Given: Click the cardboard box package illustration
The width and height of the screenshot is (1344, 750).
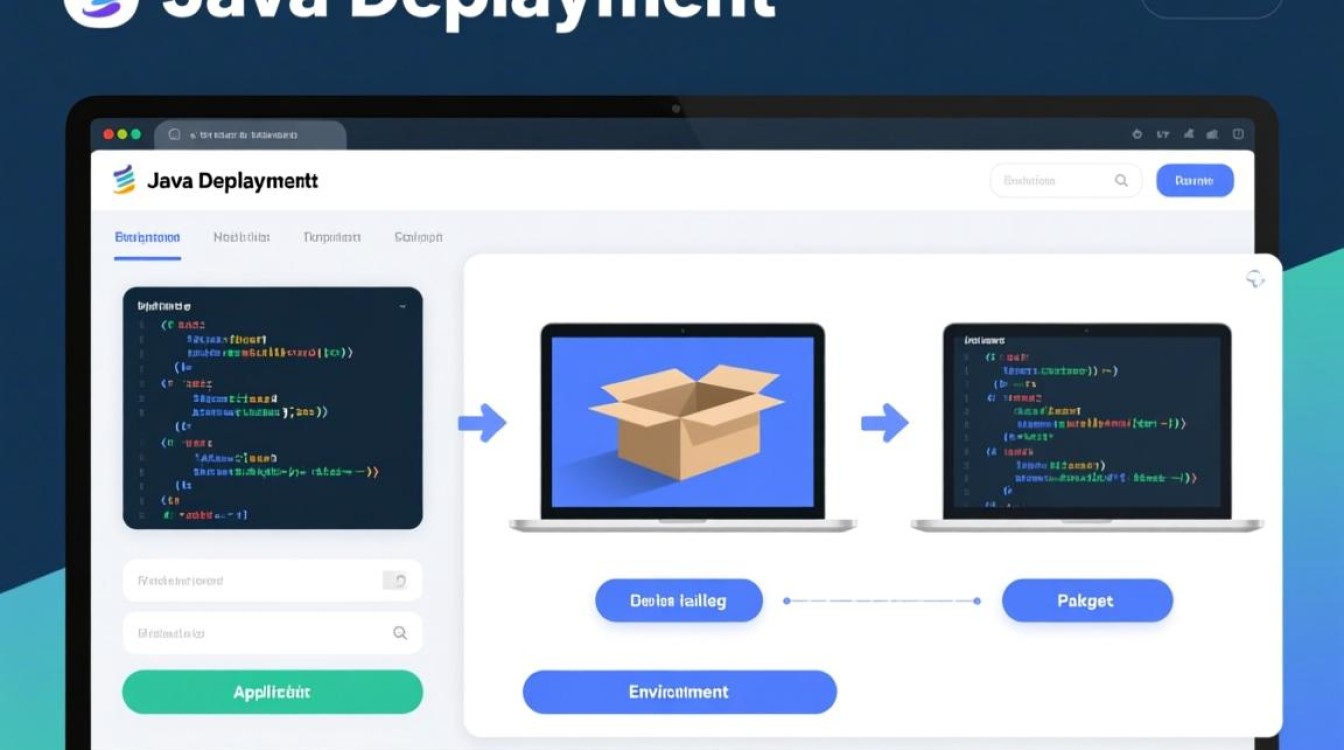Looking at the screenshot, I should click(x=686, y=420).
